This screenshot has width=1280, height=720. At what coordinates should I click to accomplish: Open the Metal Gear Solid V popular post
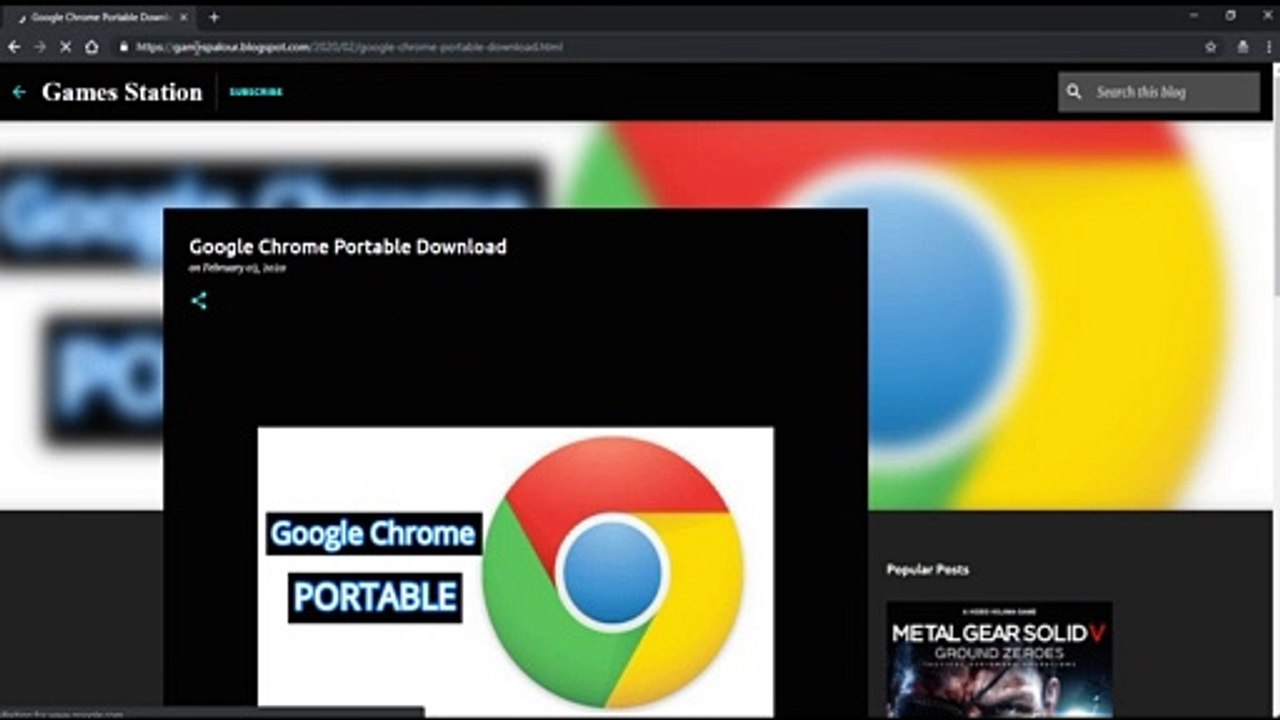coord(999,660)
